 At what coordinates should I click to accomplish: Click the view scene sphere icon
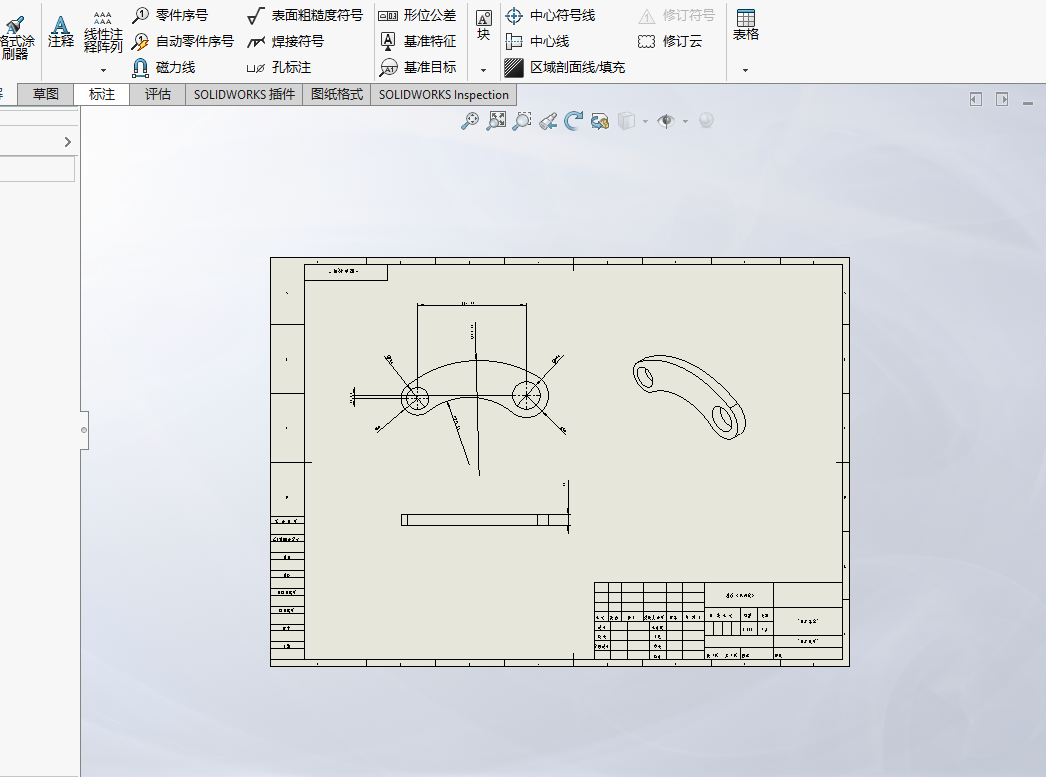click(706, 121)
